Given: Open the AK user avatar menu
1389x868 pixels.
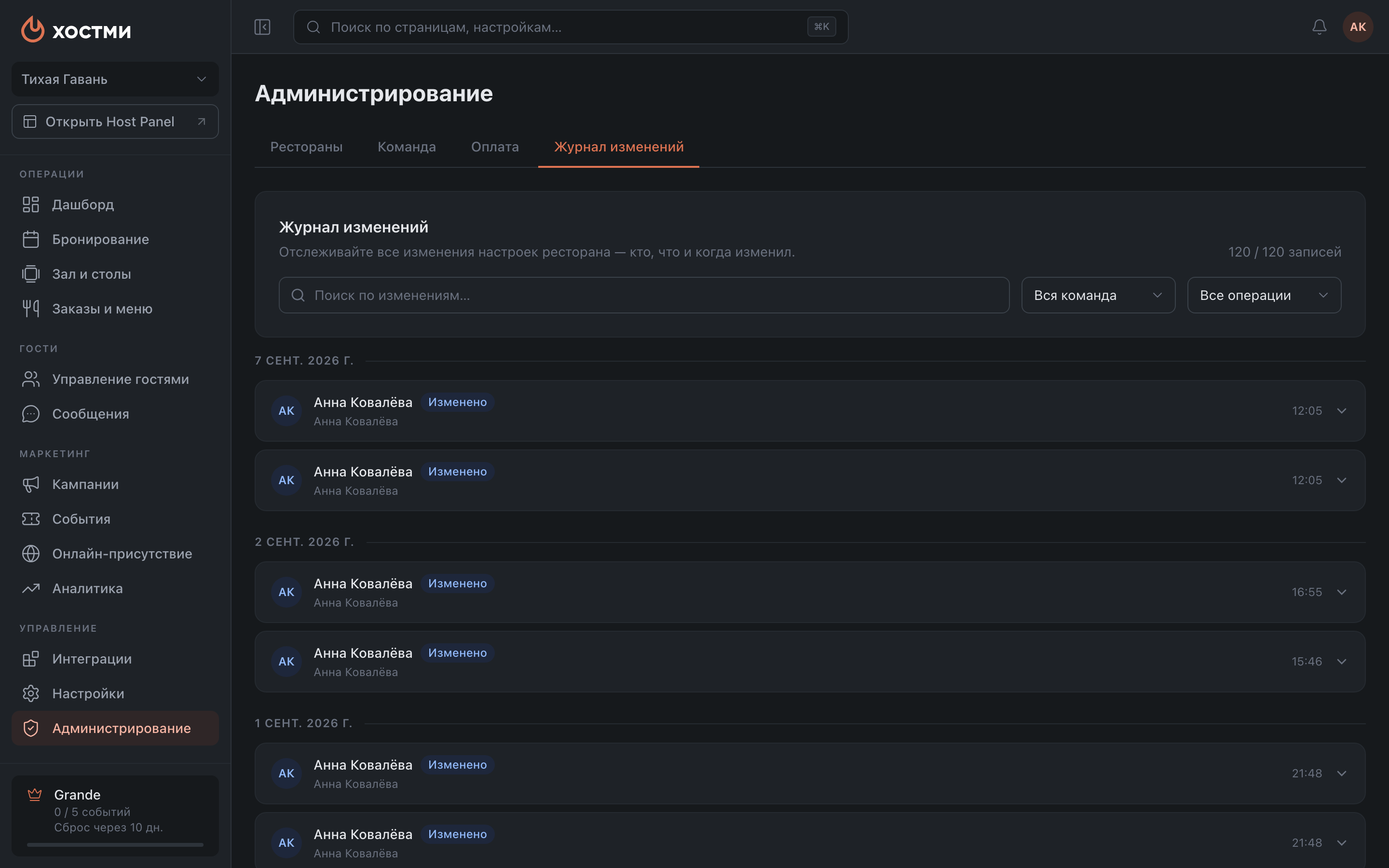Looking at the screenshot, I should [x=1358, y=27].
